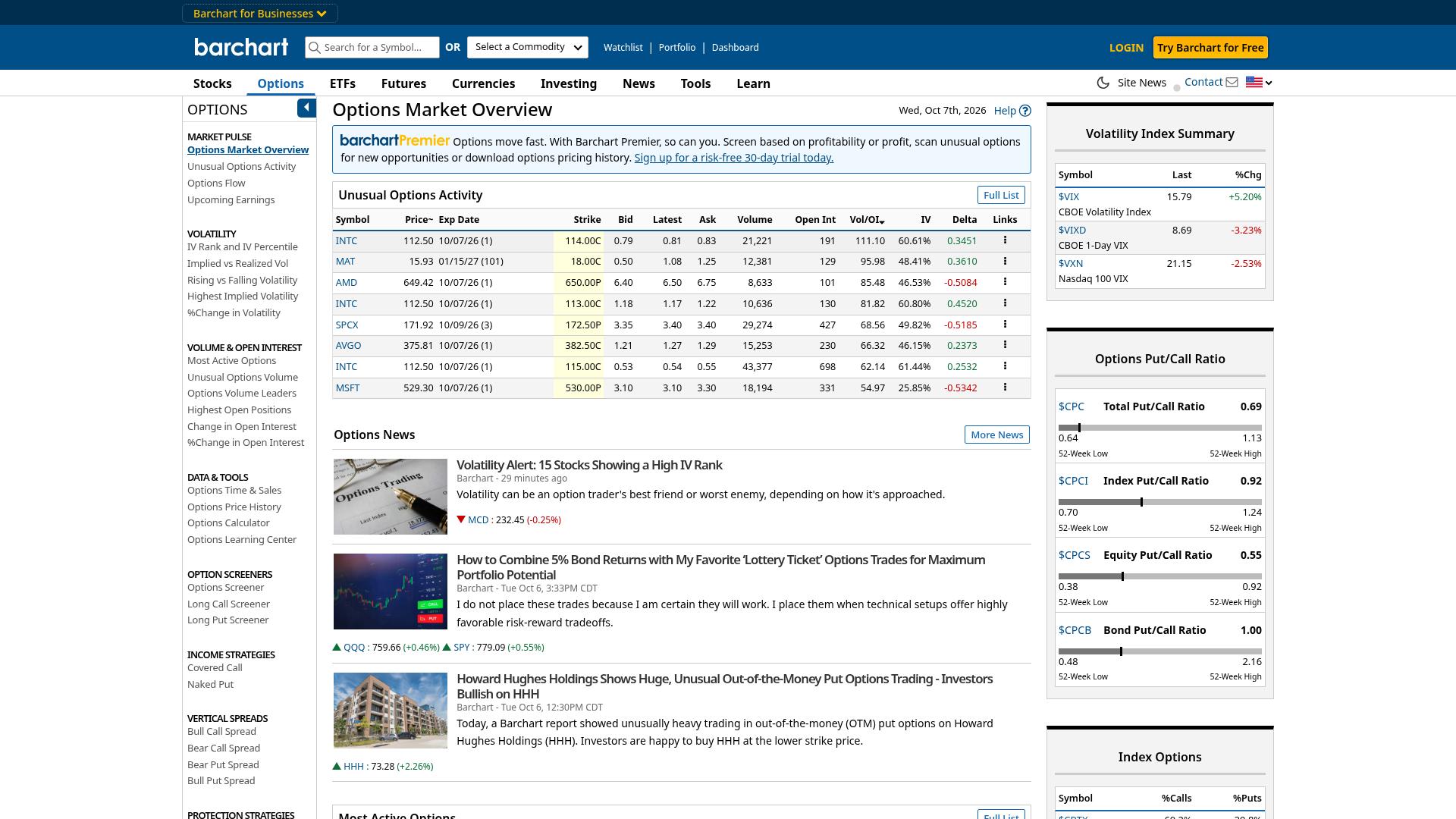The height and width of the screenshot is (819, 1456).
Task: Click the Contact envelope icon
Action: [1232, 82]
